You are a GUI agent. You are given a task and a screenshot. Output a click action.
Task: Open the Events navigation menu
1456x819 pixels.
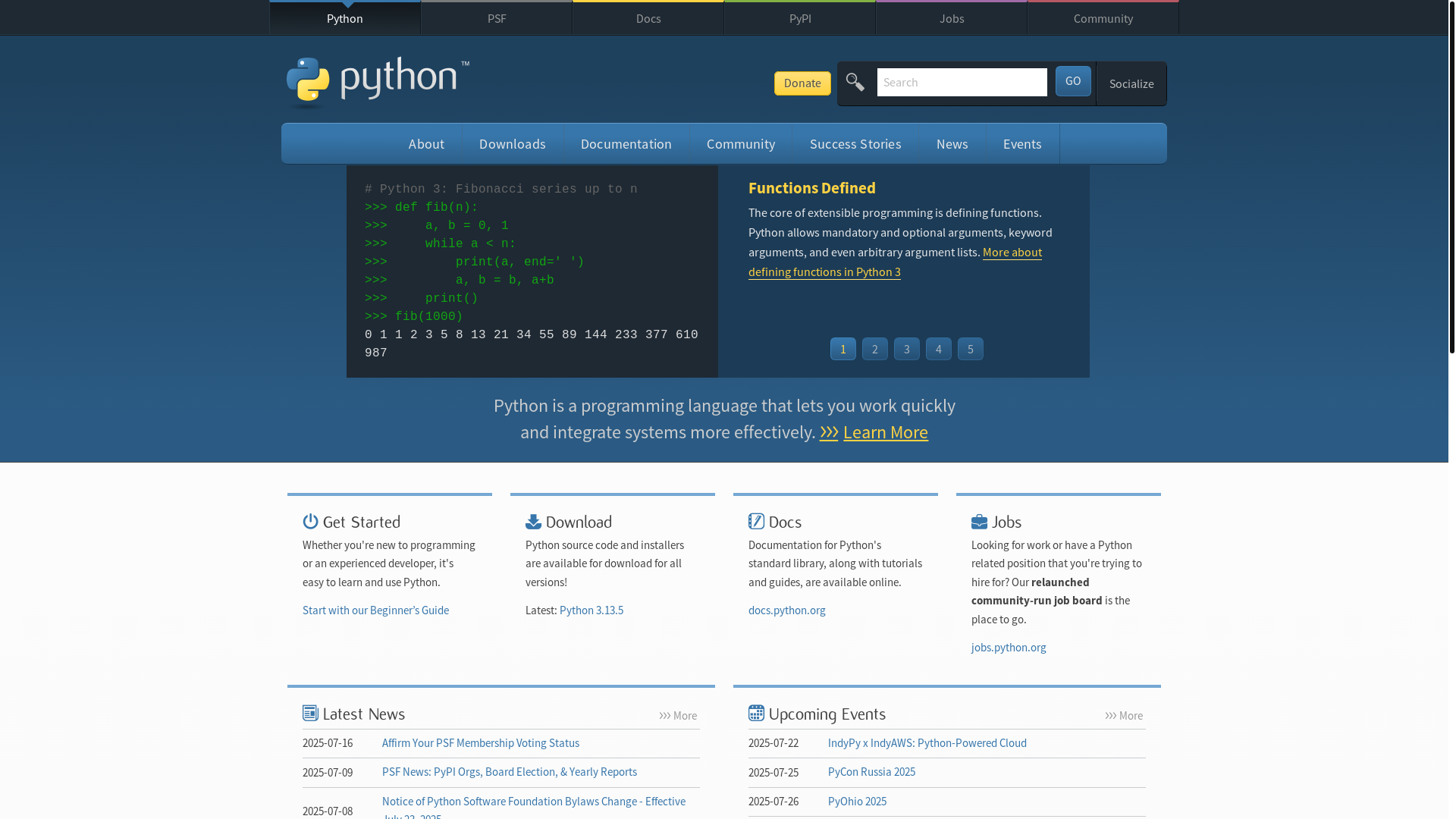tap(1022, 144)
